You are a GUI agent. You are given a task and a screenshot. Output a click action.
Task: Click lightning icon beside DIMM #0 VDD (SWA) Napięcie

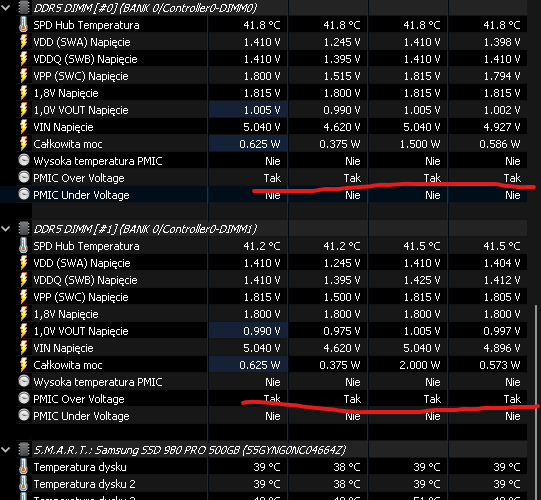tap(23, 42)
